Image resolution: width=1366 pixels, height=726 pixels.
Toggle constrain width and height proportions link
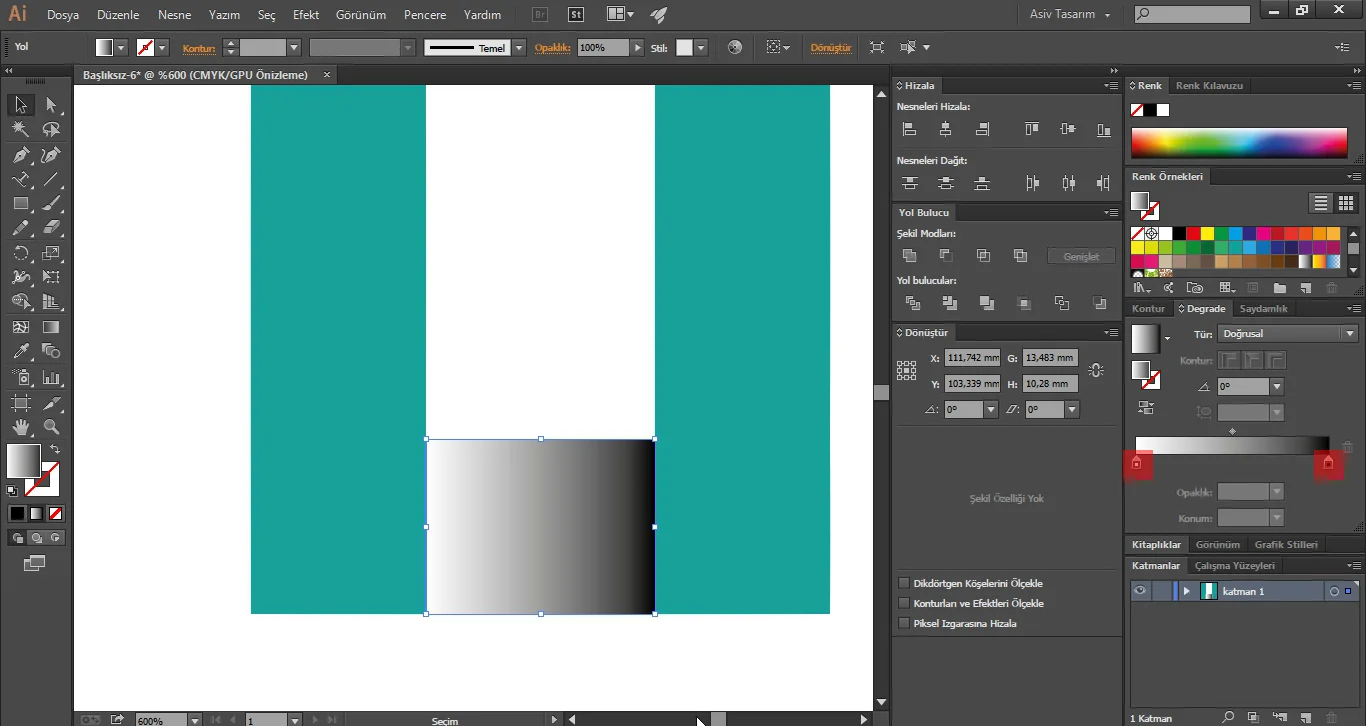[x=1096, y=370]
